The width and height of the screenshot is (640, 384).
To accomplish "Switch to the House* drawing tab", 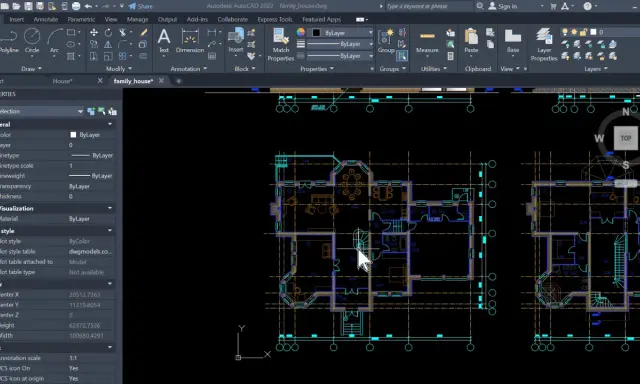I will (62, 81).
